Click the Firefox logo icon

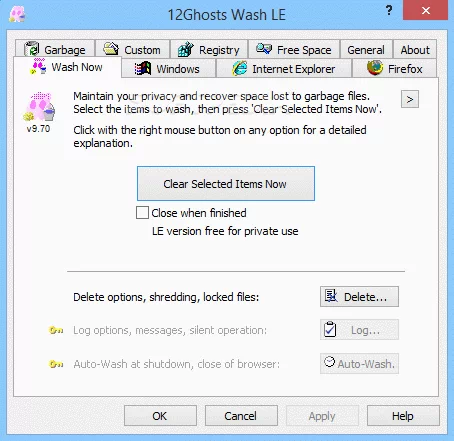(375, 68)
